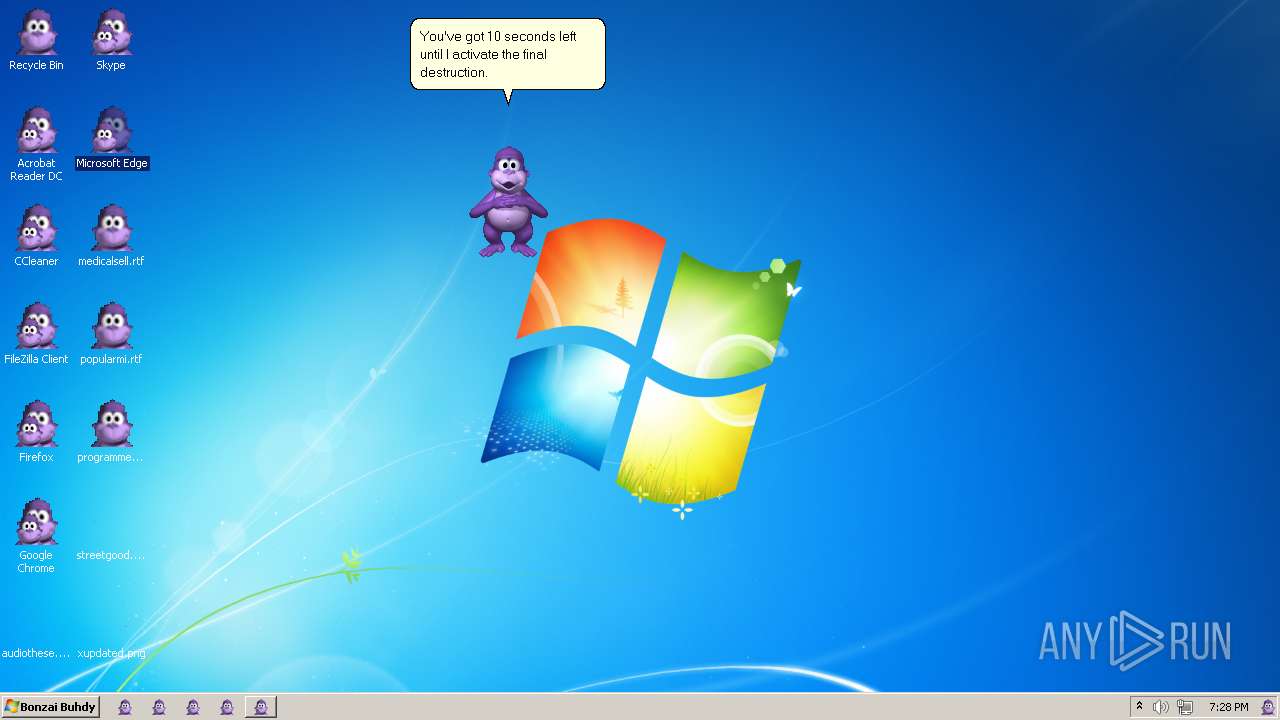Open the popularmi.rtf file icon

111,334
